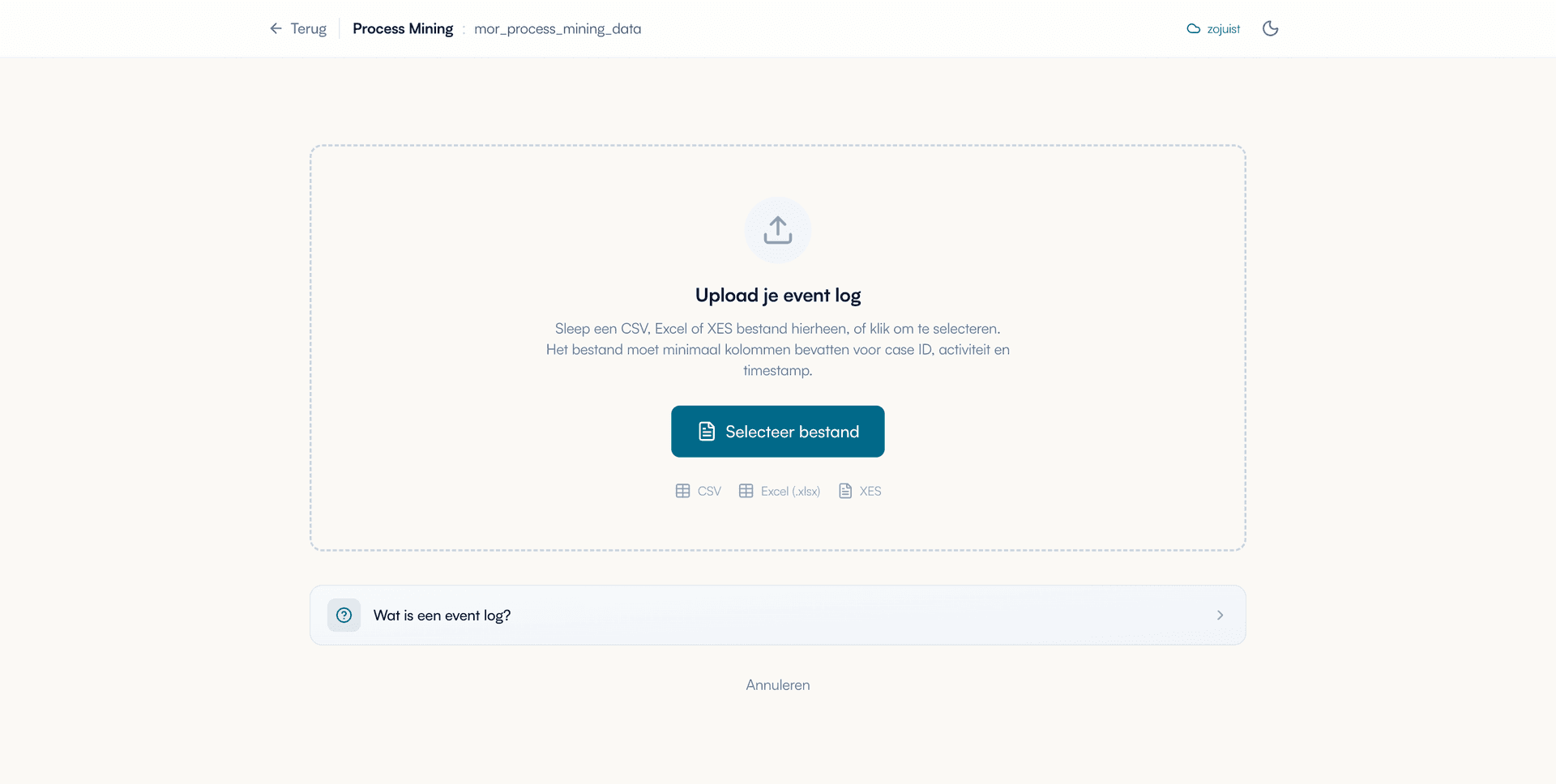Screen dimensions: 1556x784
Task: Click the Excel (.xlsx) format label
Action: pyautogui.click(x=790, y=492)
